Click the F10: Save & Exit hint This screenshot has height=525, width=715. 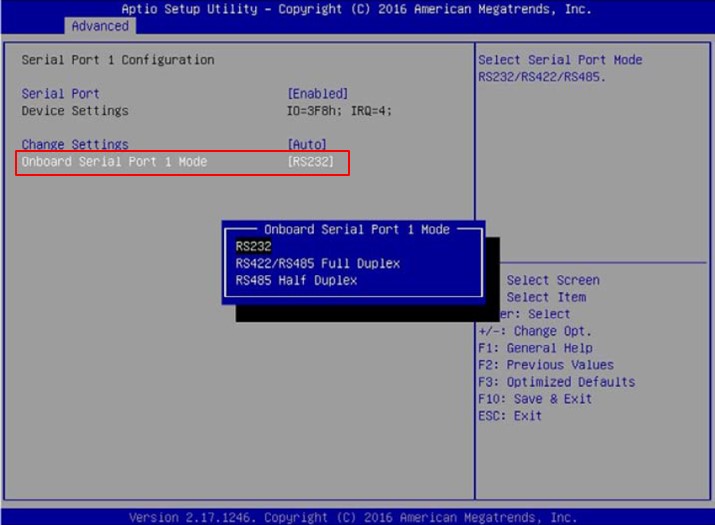535,399
